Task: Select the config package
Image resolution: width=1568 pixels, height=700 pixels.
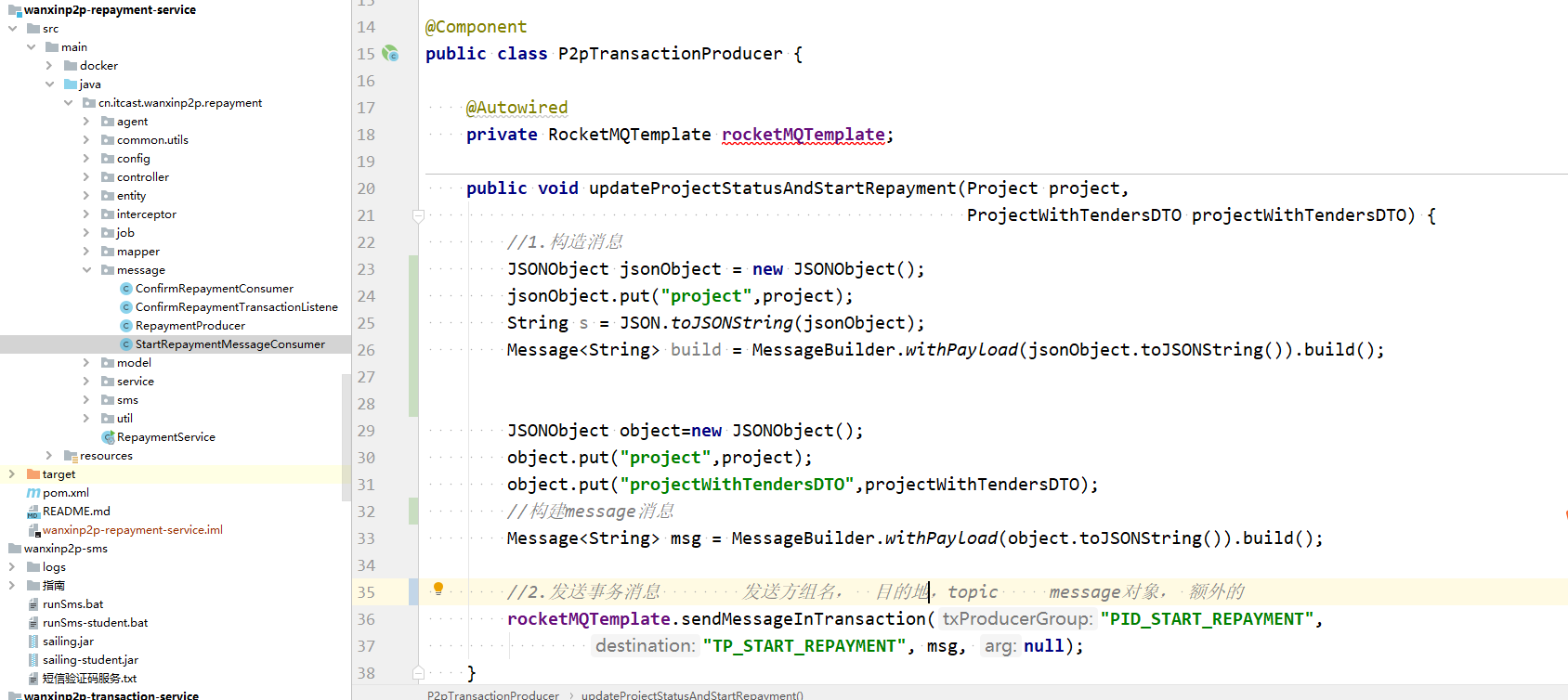Action: pos(133,159)
